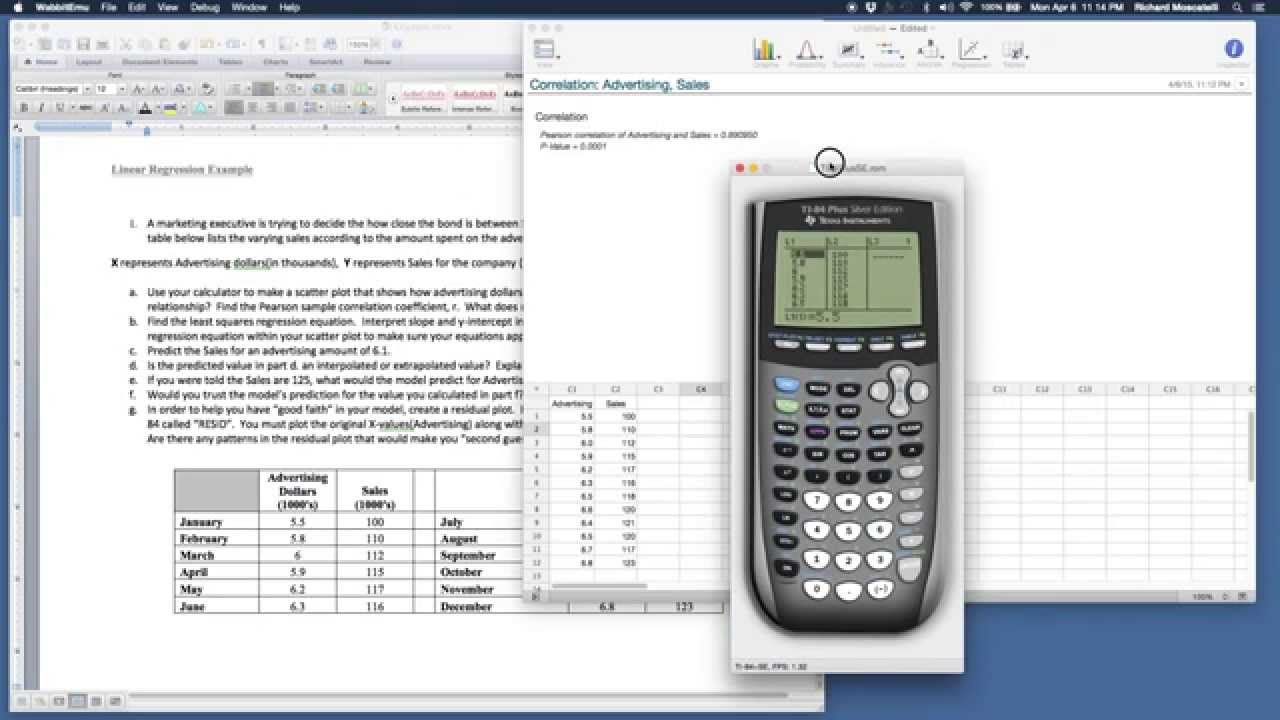Image resolution: width=1280 pixels, height=720 pixels.
Task: Open the Debug menu in the menu bar
Action: (205, 7)
